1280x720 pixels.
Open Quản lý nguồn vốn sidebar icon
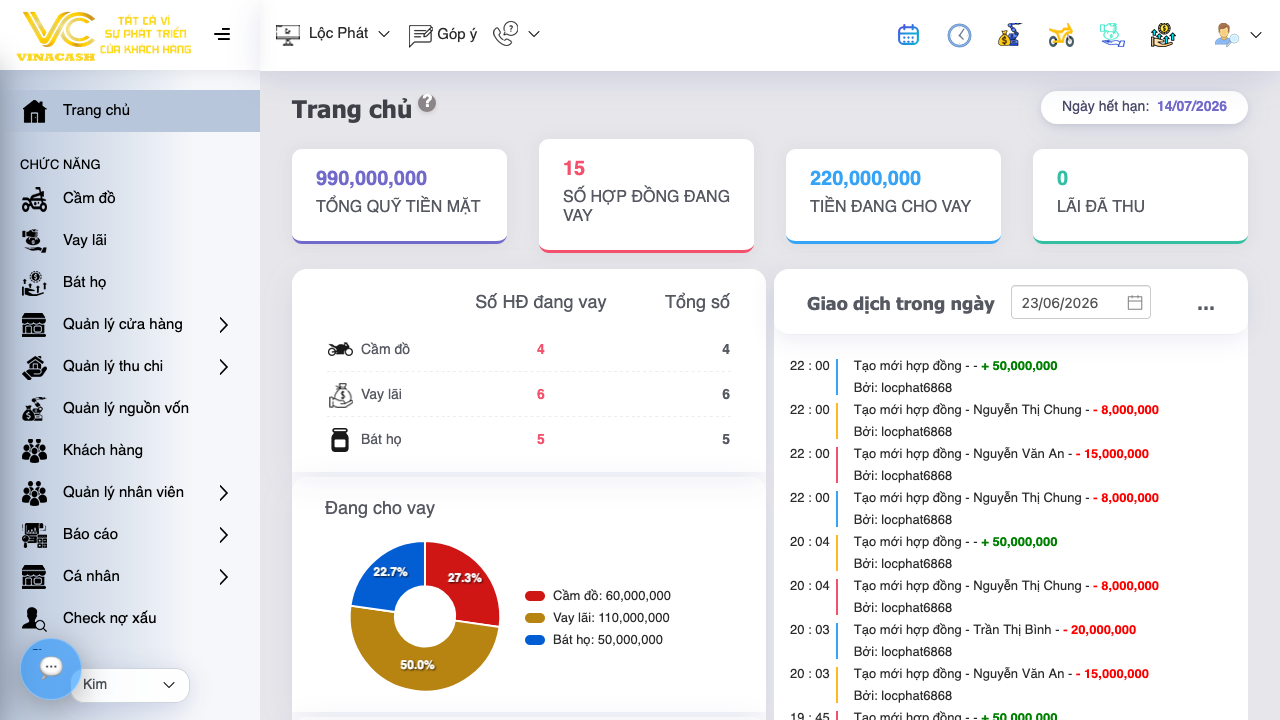(x=34, y=408)
